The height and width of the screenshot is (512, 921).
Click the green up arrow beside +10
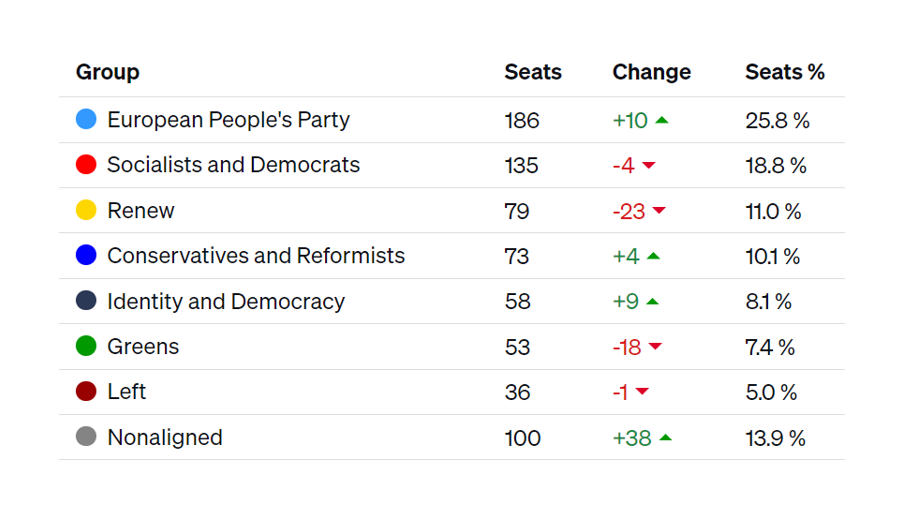(x=662, y=120)
